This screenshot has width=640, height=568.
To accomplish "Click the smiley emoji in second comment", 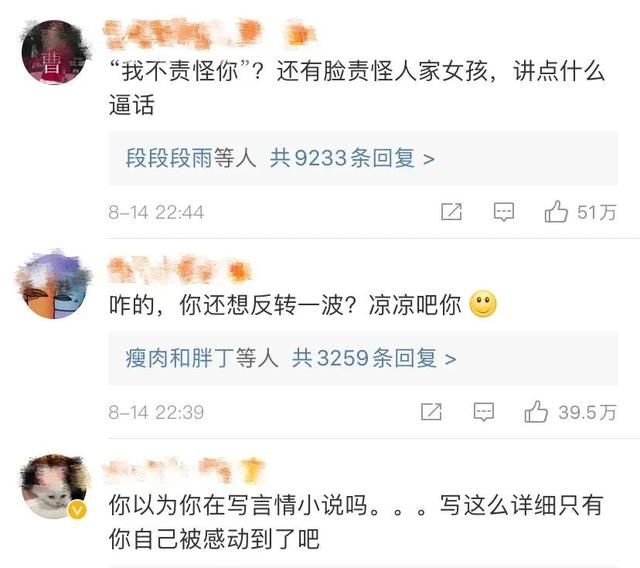I will [483, 304].
